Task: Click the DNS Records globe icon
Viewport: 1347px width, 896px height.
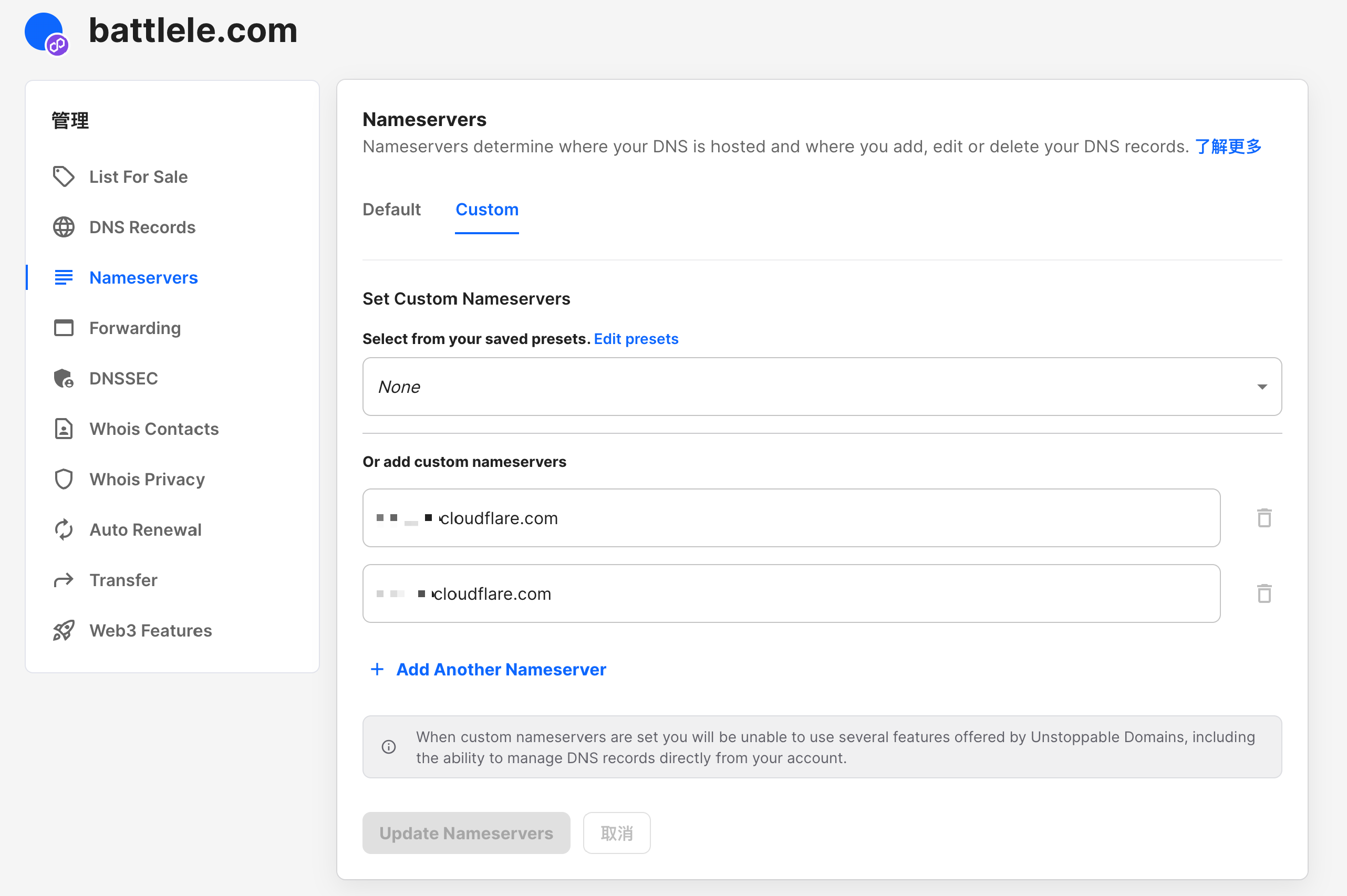Action: (x=64, y=227)
